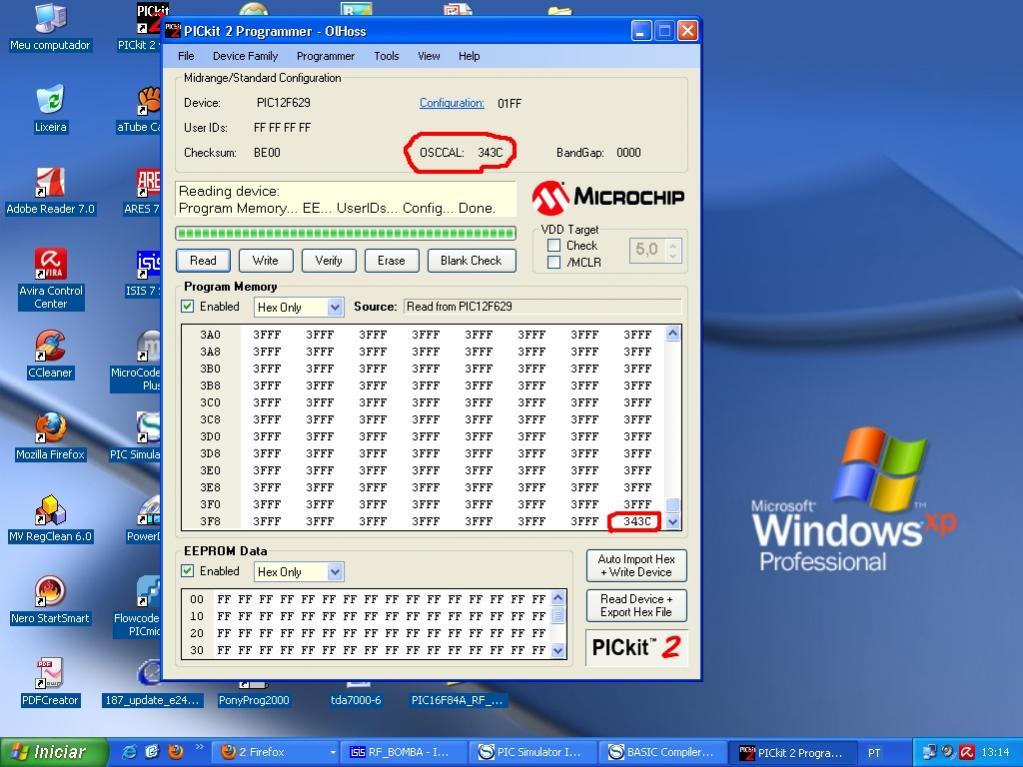Uncheck Program Memory Enabled checkbox
1023x767 pixels.
188,306
